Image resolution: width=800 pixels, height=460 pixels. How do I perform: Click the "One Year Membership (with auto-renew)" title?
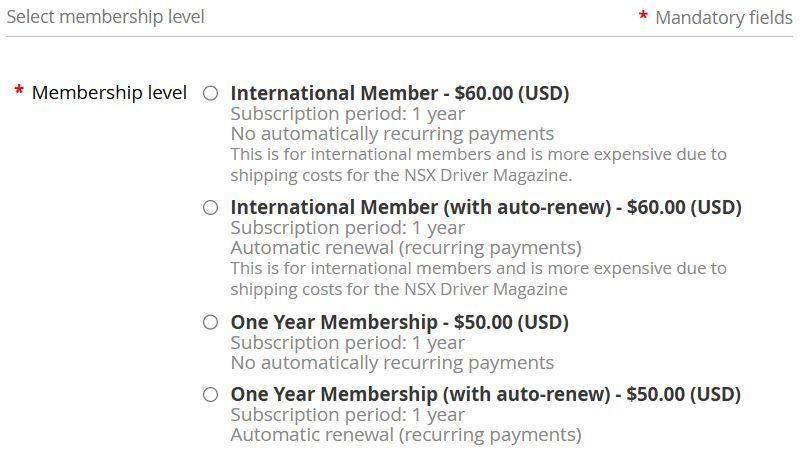485,394
